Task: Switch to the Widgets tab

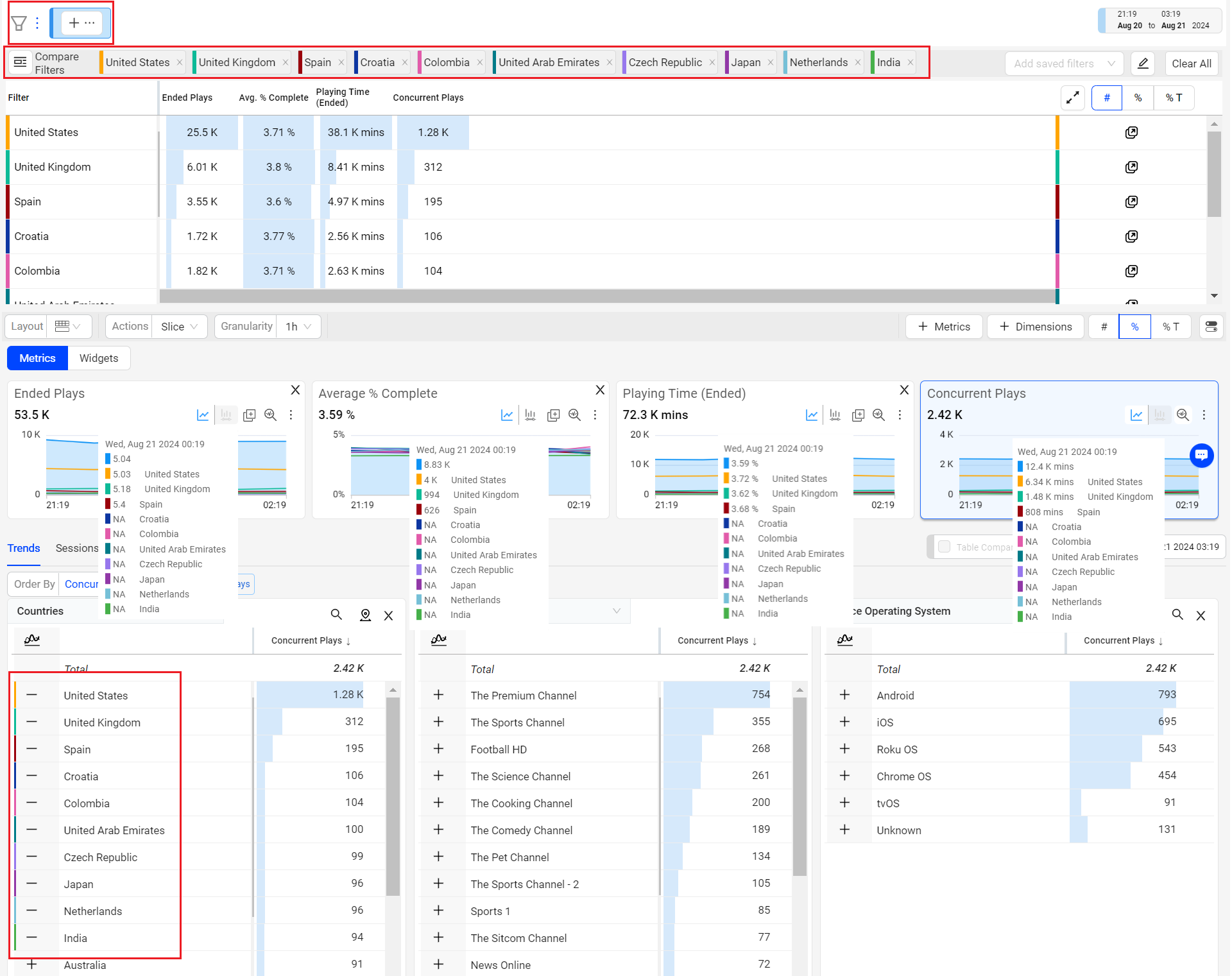Action: 99,358
